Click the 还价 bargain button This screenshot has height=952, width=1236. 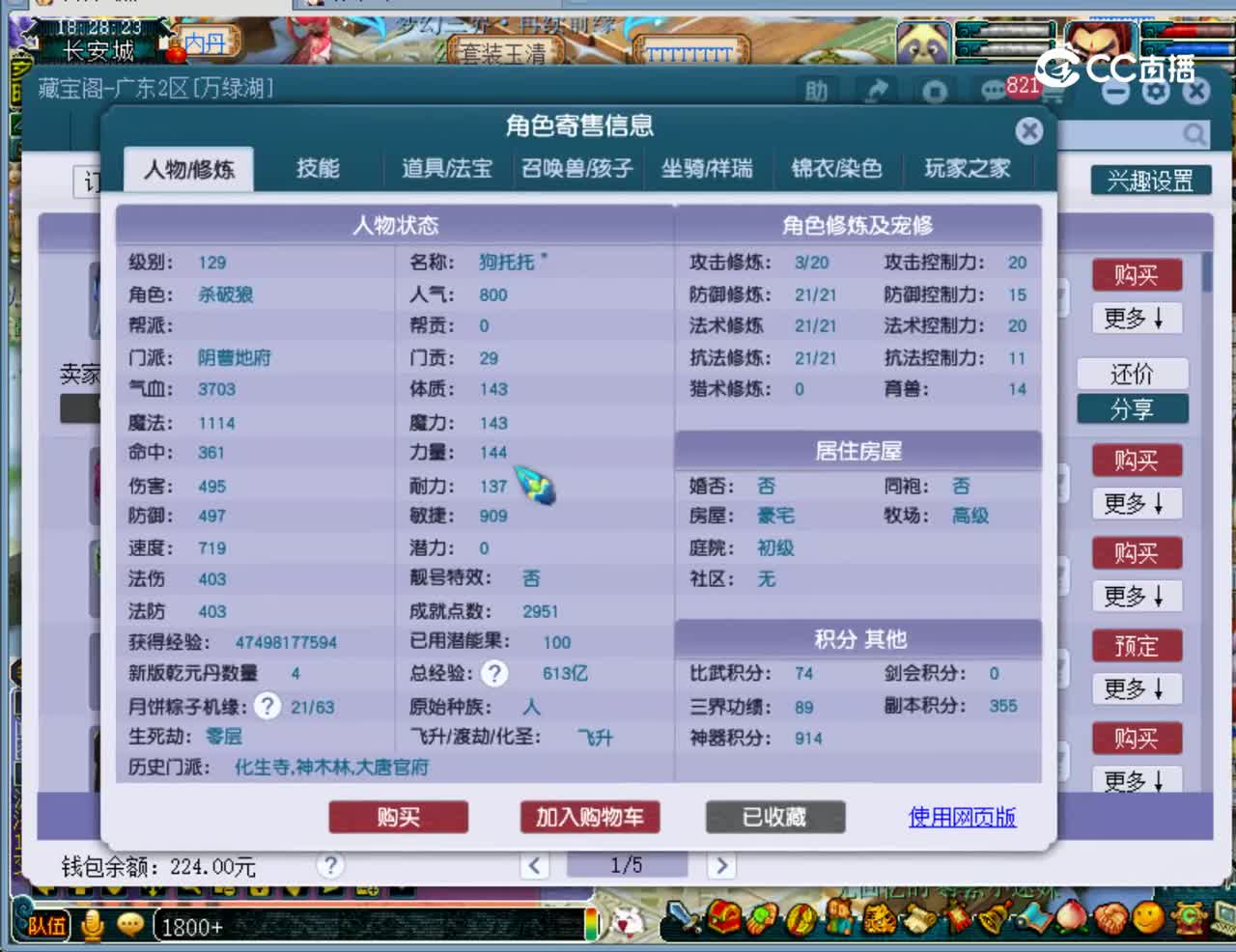(1132, 374)
